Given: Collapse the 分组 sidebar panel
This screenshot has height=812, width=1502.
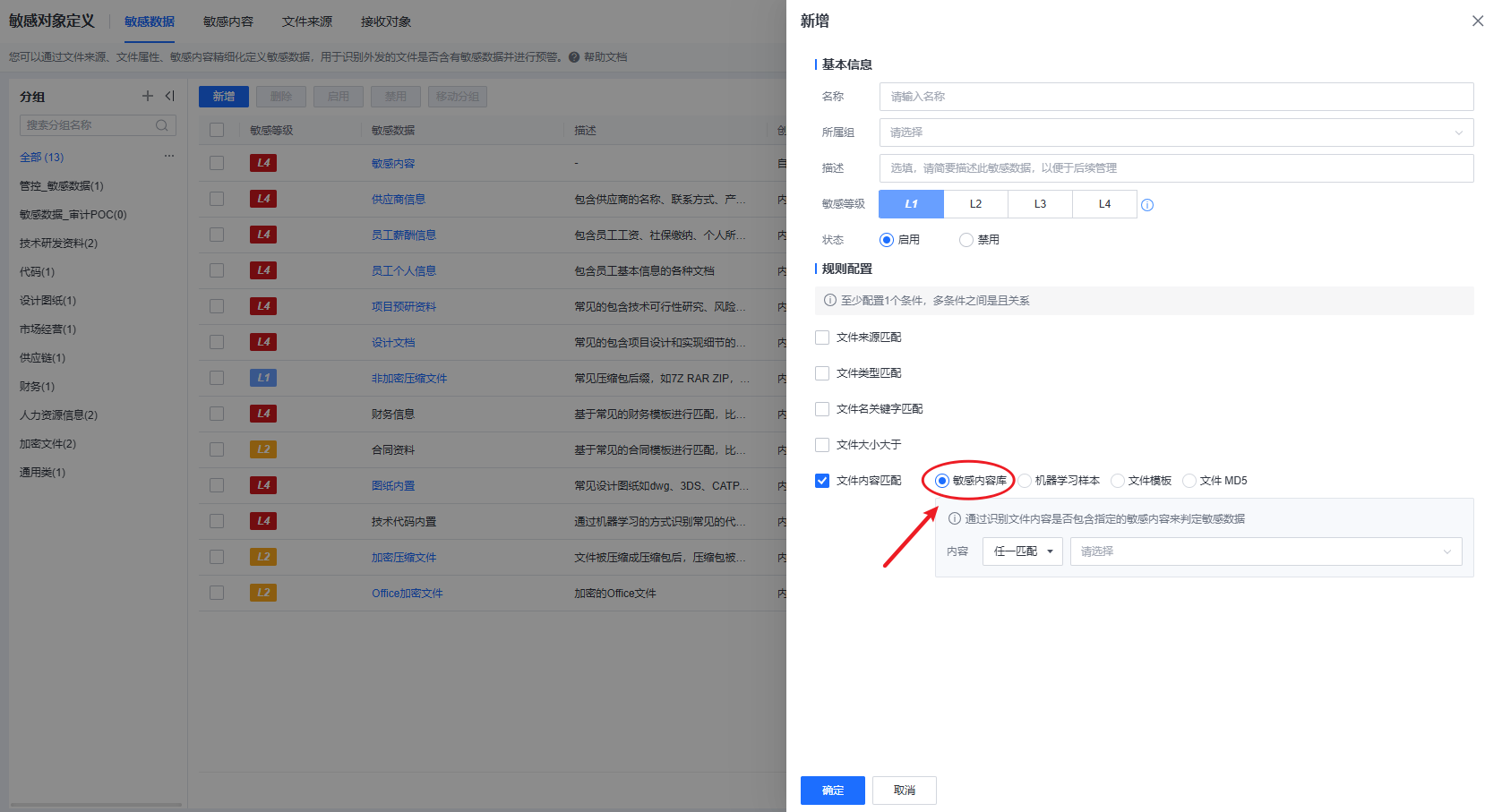Looking at the screenshot, I should click(x=169, y=96).
